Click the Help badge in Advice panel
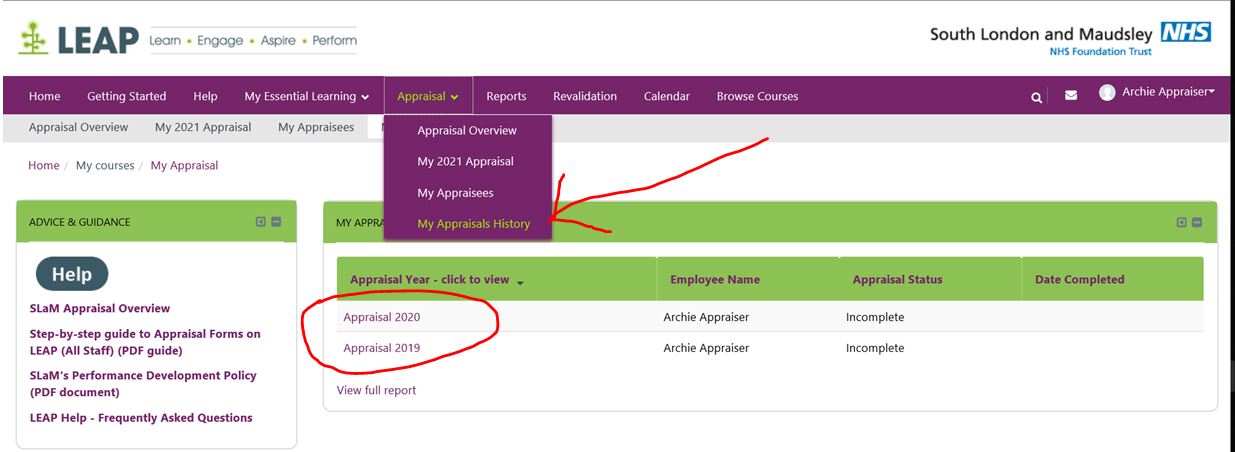The height and width of the screenshot is (452, 1235). click(72, 274)
